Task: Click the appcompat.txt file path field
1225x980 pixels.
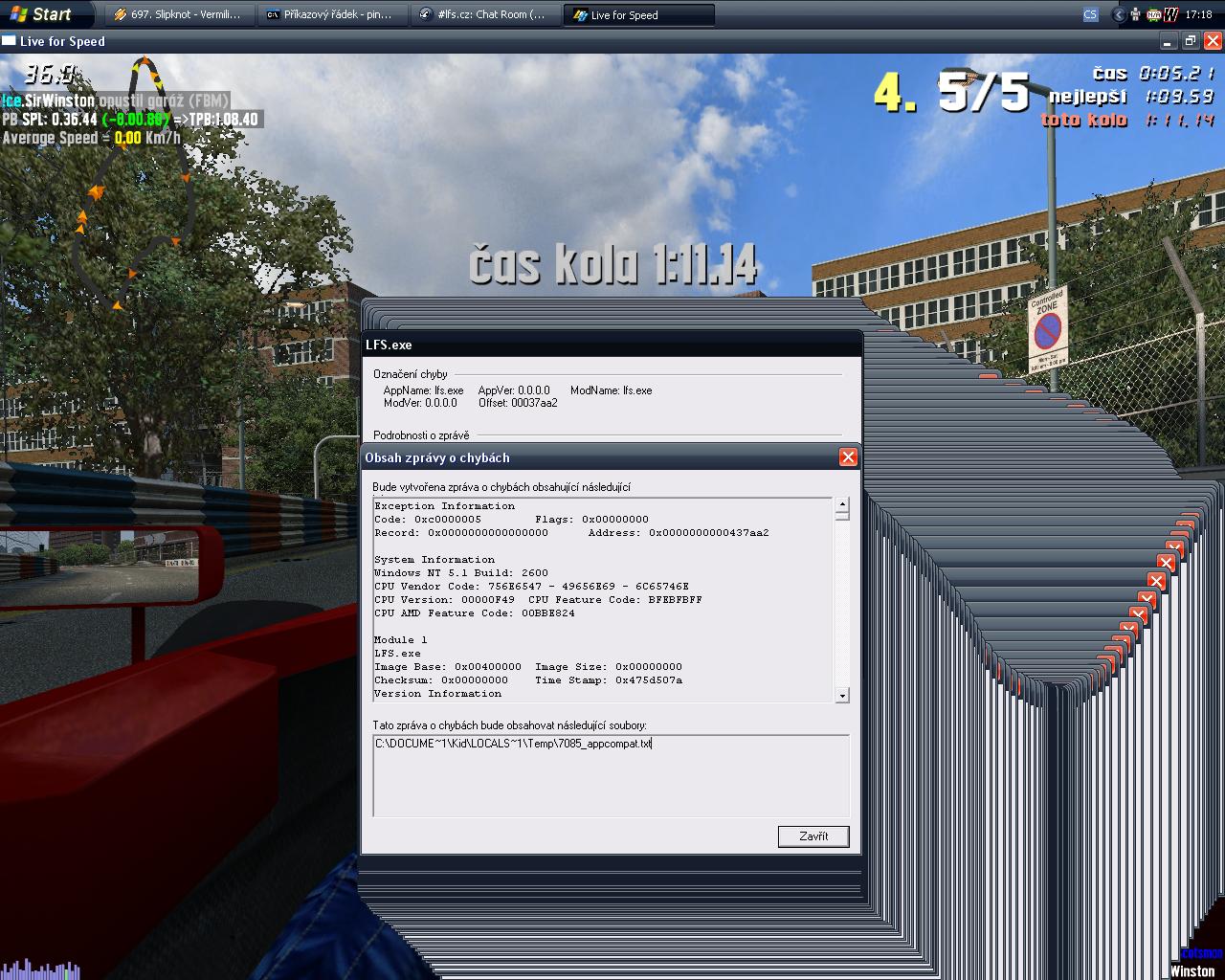Action: click(611, 775)
